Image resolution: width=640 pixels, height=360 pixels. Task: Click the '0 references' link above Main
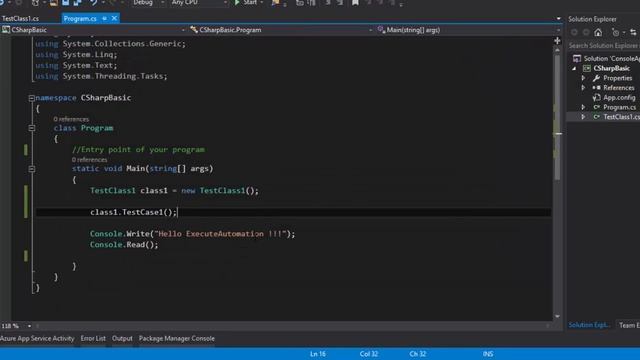click(89, 160)
